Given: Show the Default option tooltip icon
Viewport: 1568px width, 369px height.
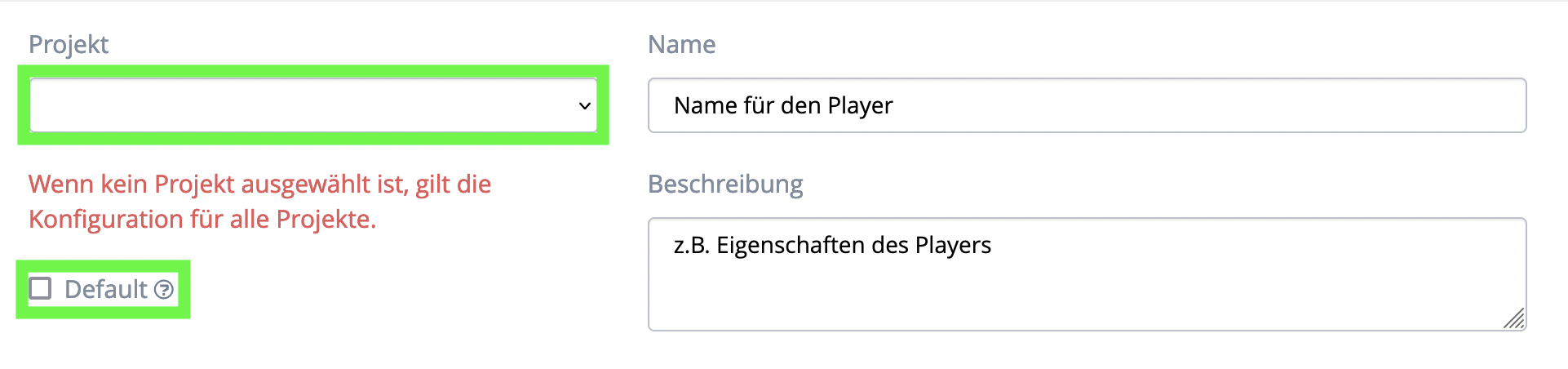Looking at the screenshot, I should (164, 290).
